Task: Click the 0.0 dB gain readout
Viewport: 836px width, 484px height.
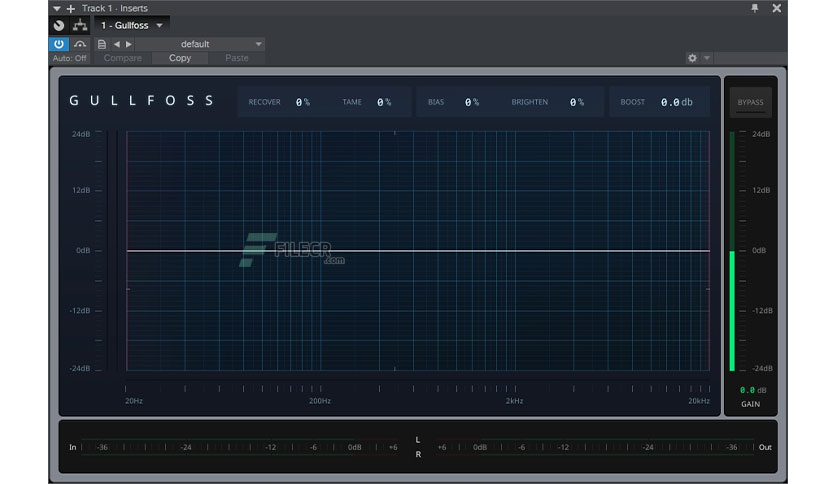Action: pos(753,390)
